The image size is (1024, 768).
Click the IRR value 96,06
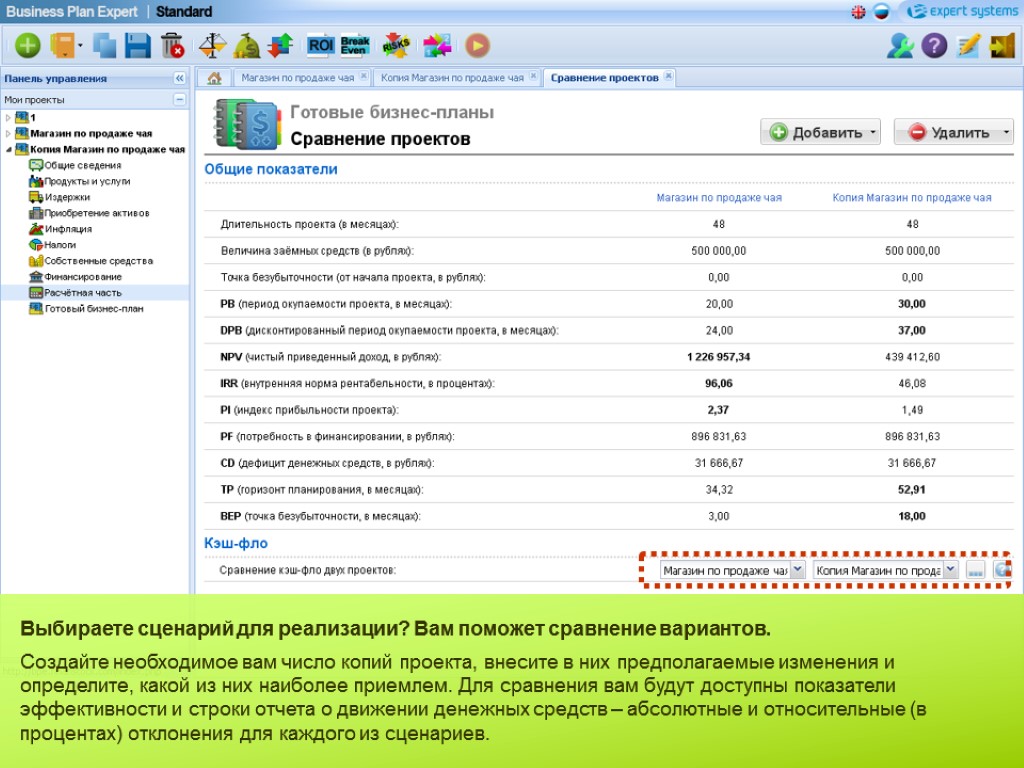point(718,383)
